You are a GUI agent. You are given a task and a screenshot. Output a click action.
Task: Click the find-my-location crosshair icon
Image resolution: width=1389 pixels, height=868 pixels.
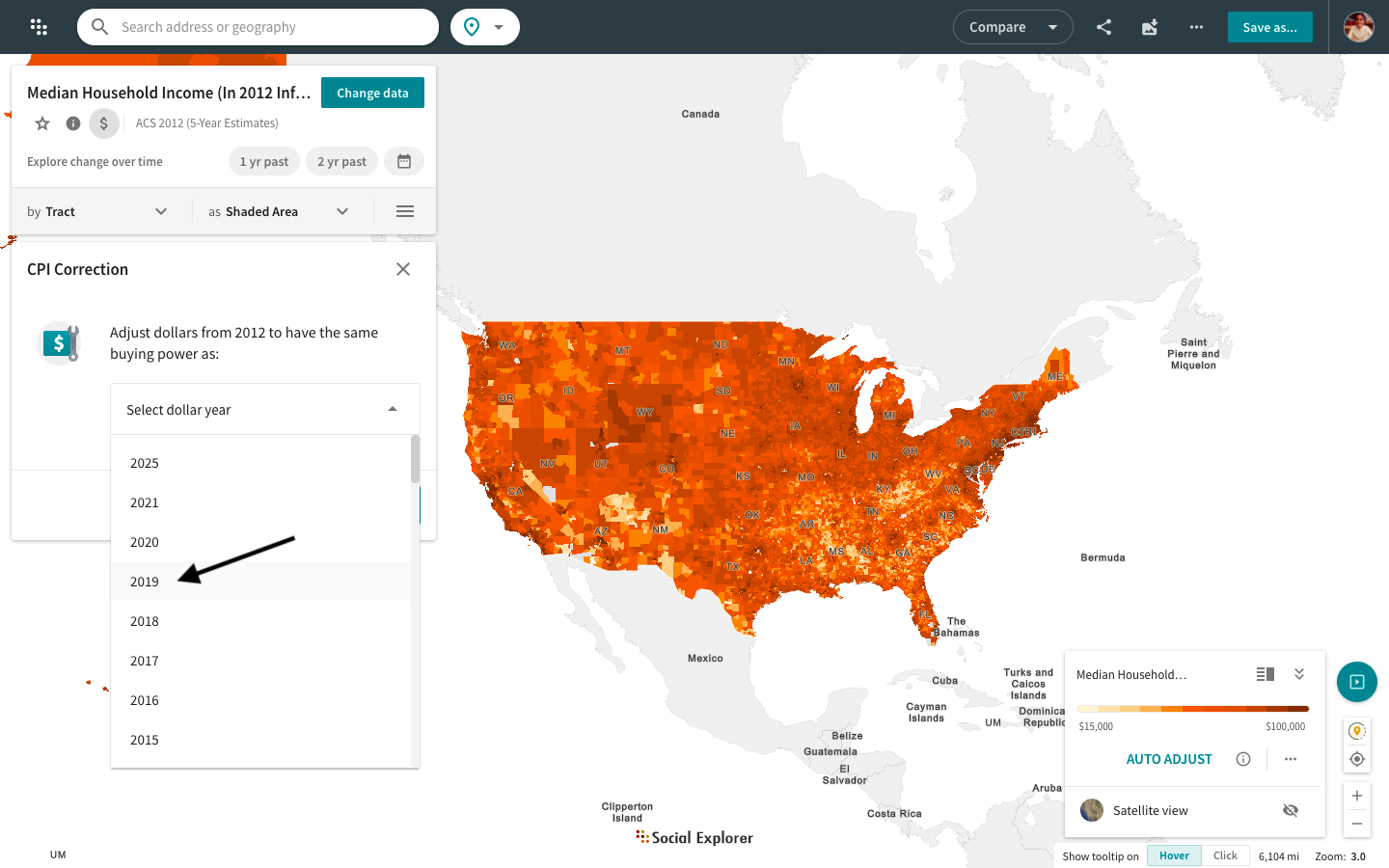click(x=1356, y=759)
